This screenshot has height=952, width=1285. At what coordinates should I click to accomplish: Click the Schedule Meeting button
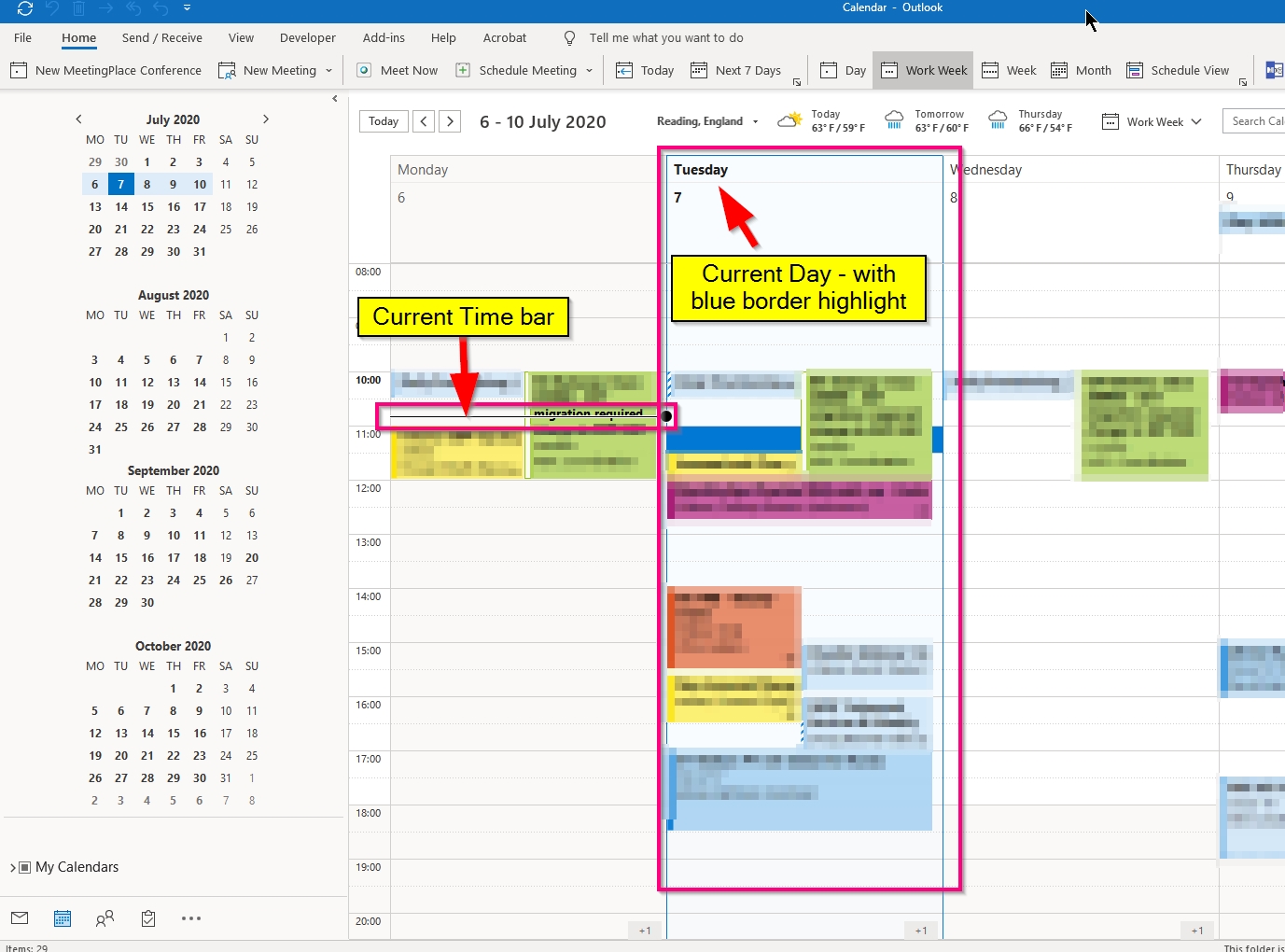click(516, 71)
